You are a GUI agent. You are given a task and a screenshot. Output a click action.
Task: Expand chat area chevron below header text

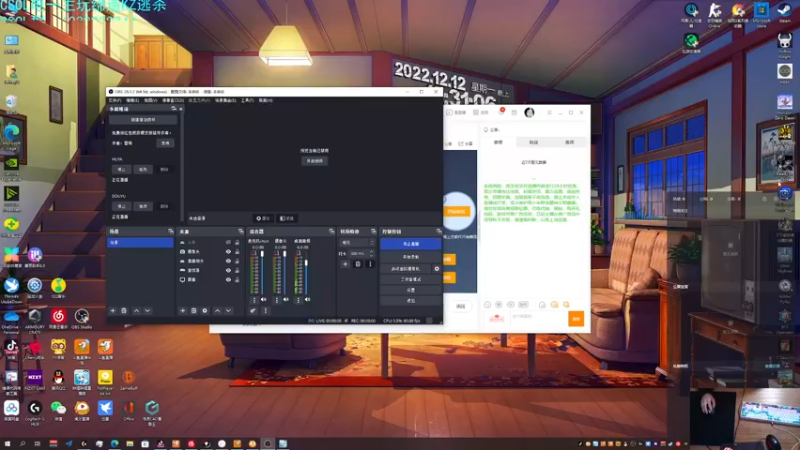pos(534,179)
